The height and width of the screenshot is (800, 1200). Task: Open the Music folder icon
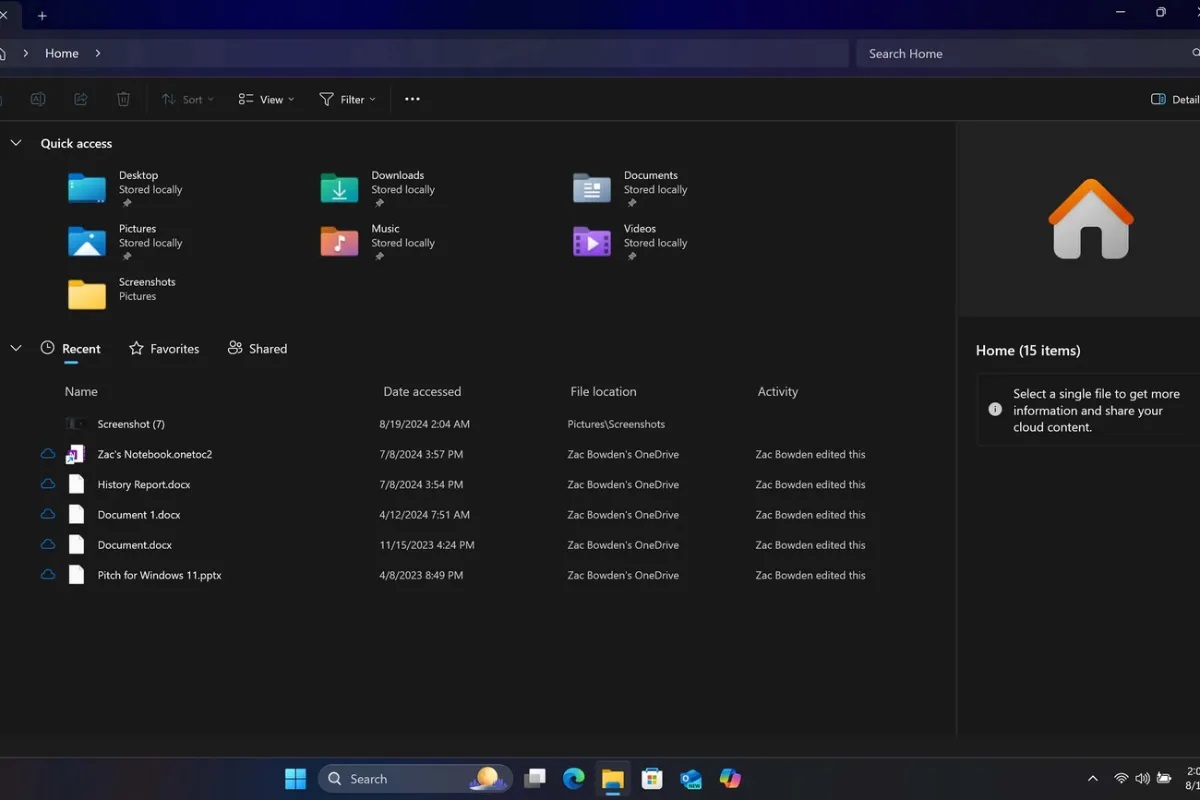(x=339, y=242)
